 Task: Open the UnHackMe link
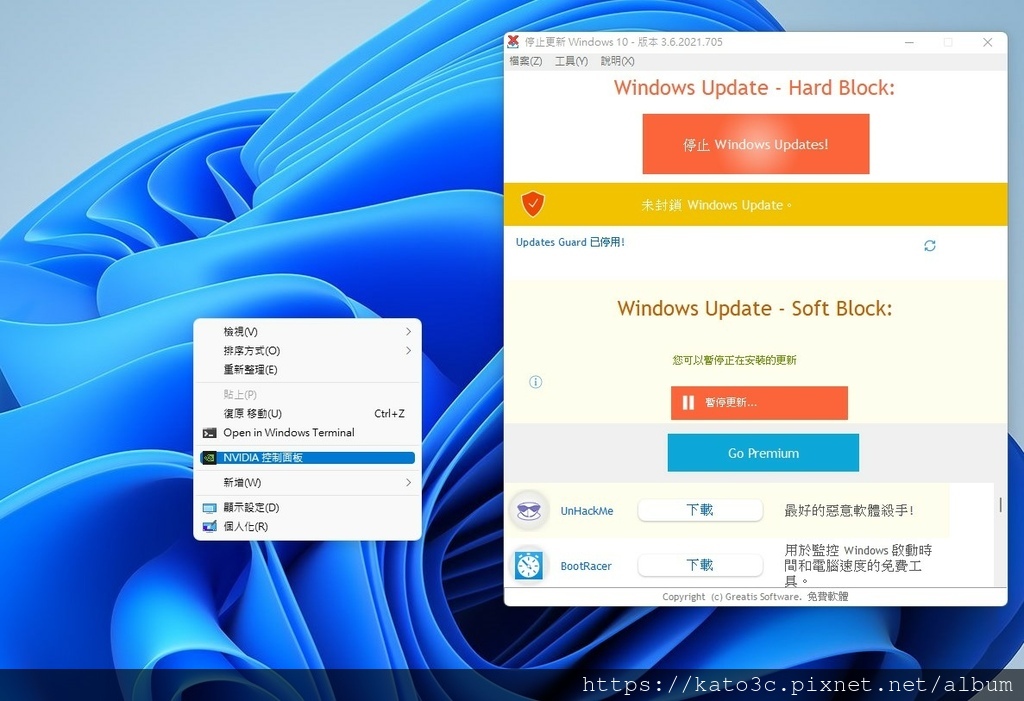point(586,511)
